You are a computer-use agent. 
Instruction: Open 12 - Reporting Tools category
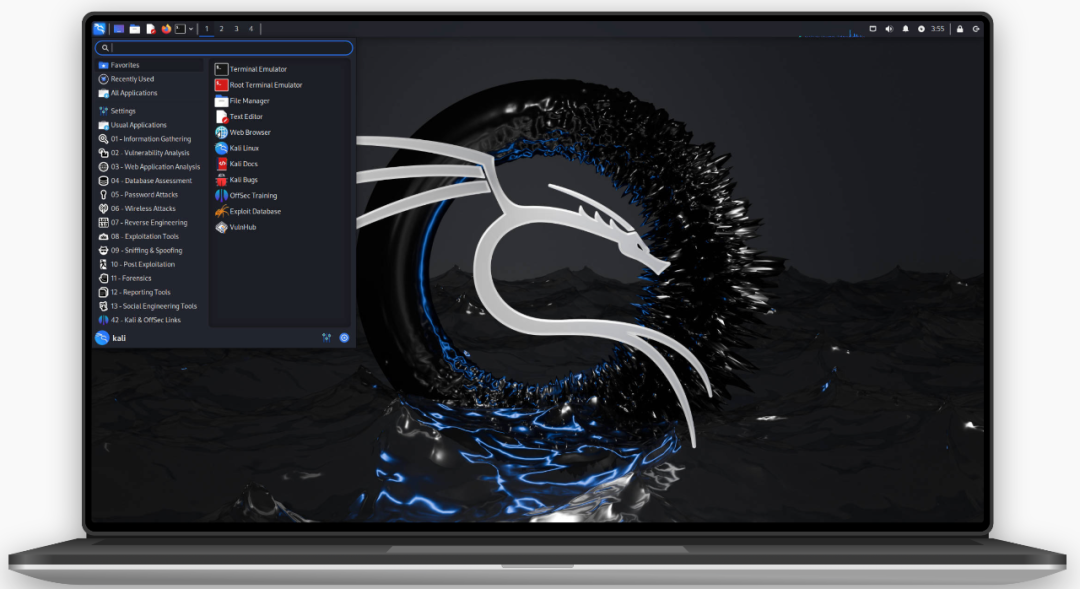(150, 292)
